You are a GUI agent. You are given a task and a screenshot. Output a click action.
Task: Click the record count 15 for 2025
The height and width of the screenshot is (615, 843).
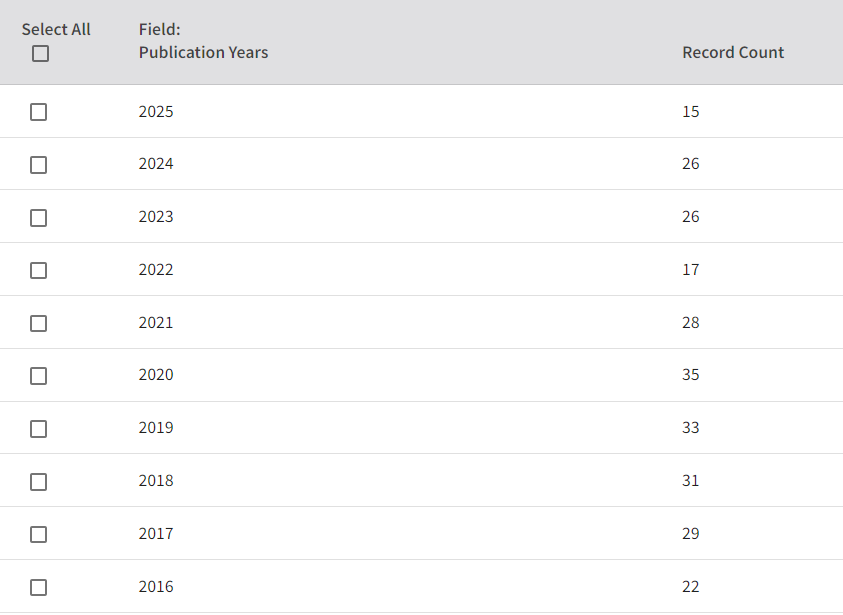[691, 111]
